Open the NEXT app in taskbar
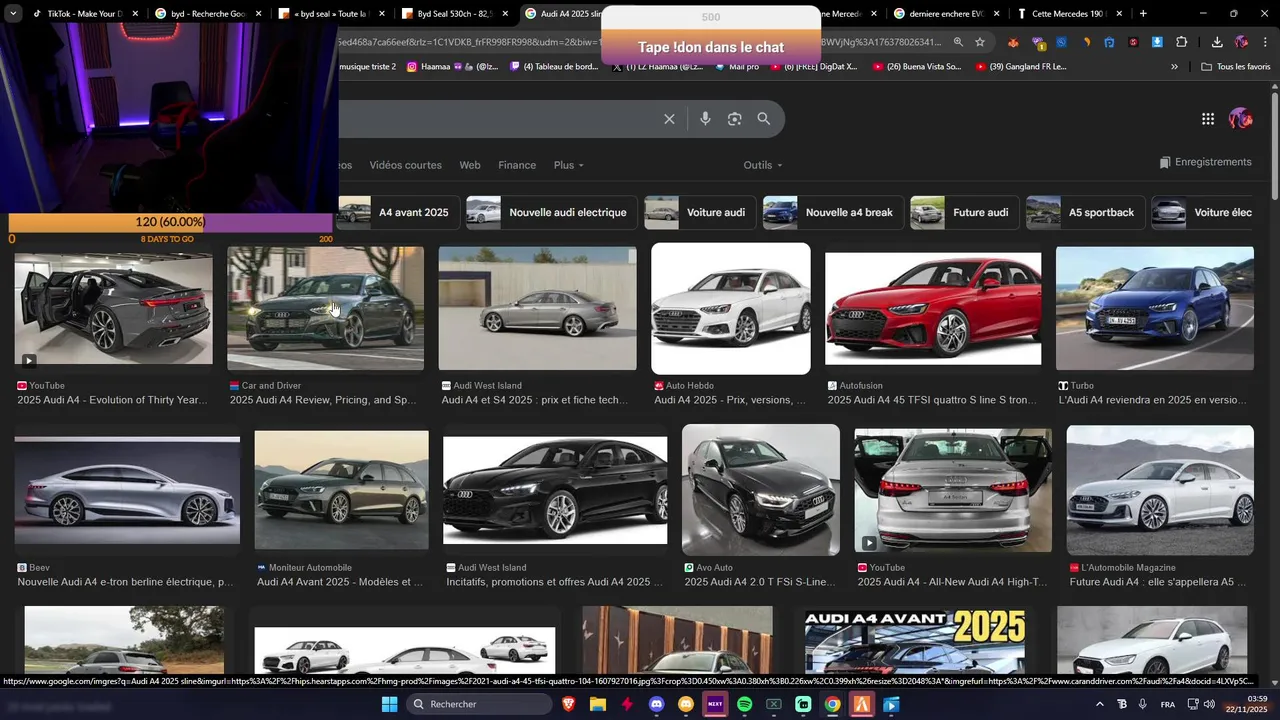Viewport: 1280px width, 720px height. pos(715,704)
